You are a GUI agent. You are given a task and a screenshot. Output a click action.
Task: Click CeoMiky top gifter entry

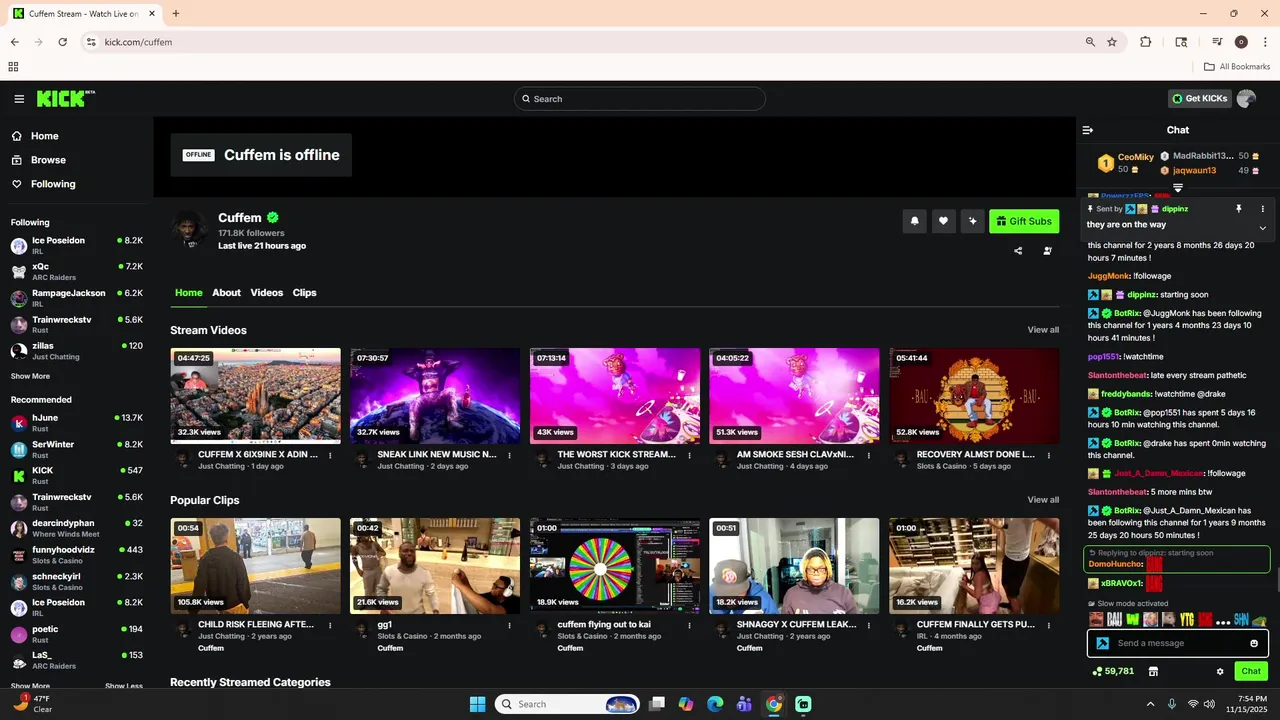tap(1125, 162)
